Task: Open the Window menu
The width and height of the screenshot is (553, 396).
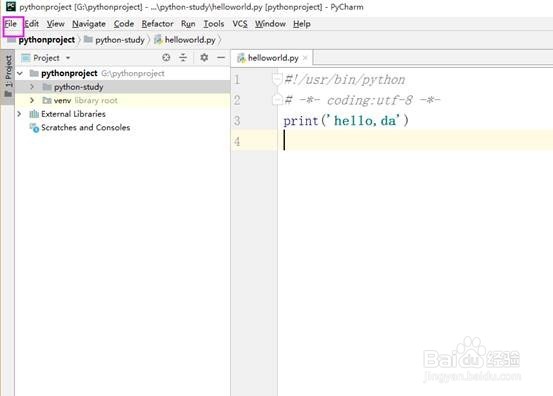Action: pyautogui.click(x=270, y=24)
